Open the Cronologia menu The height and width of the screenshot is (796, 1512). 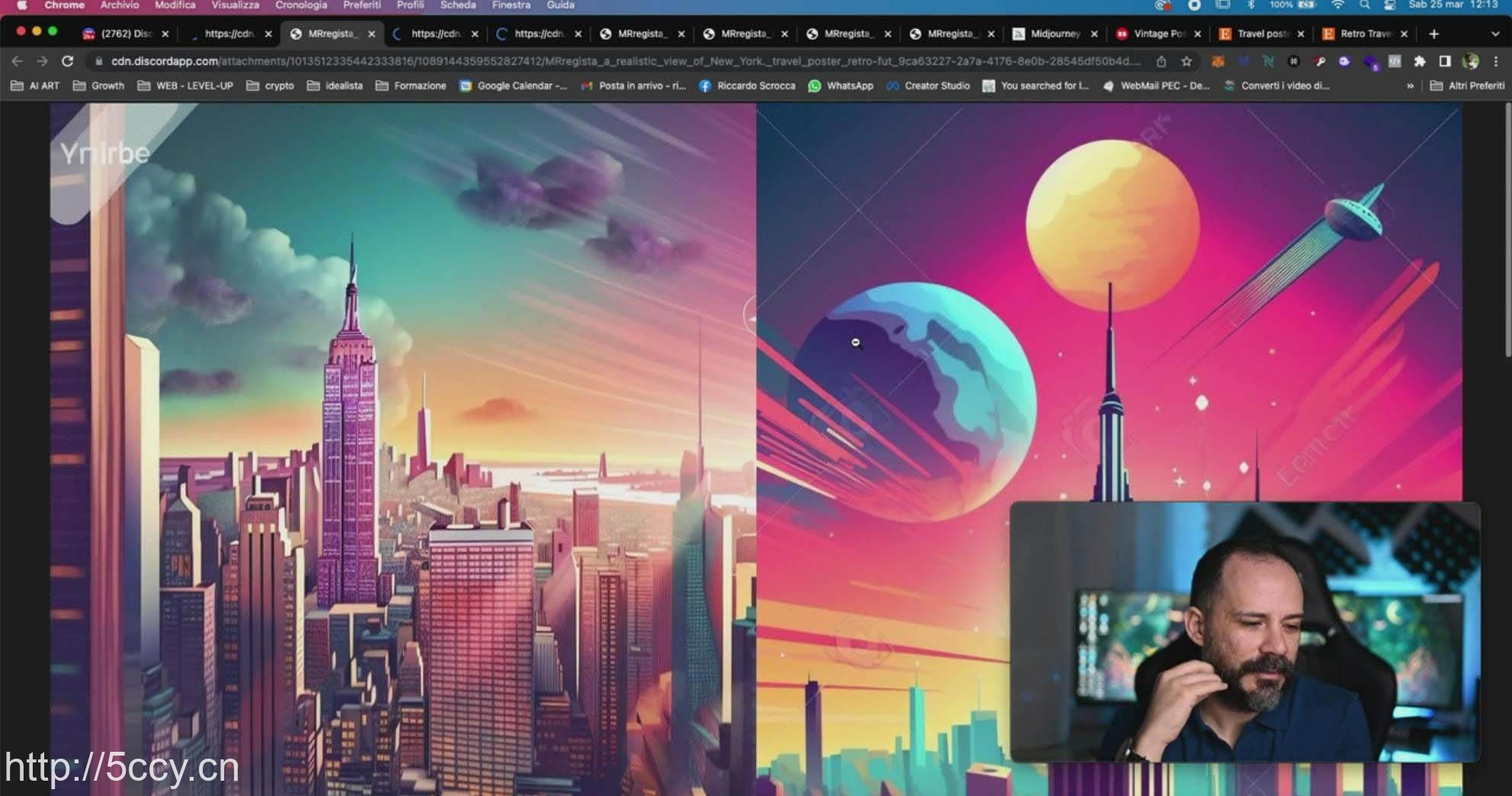coord(301,5)
